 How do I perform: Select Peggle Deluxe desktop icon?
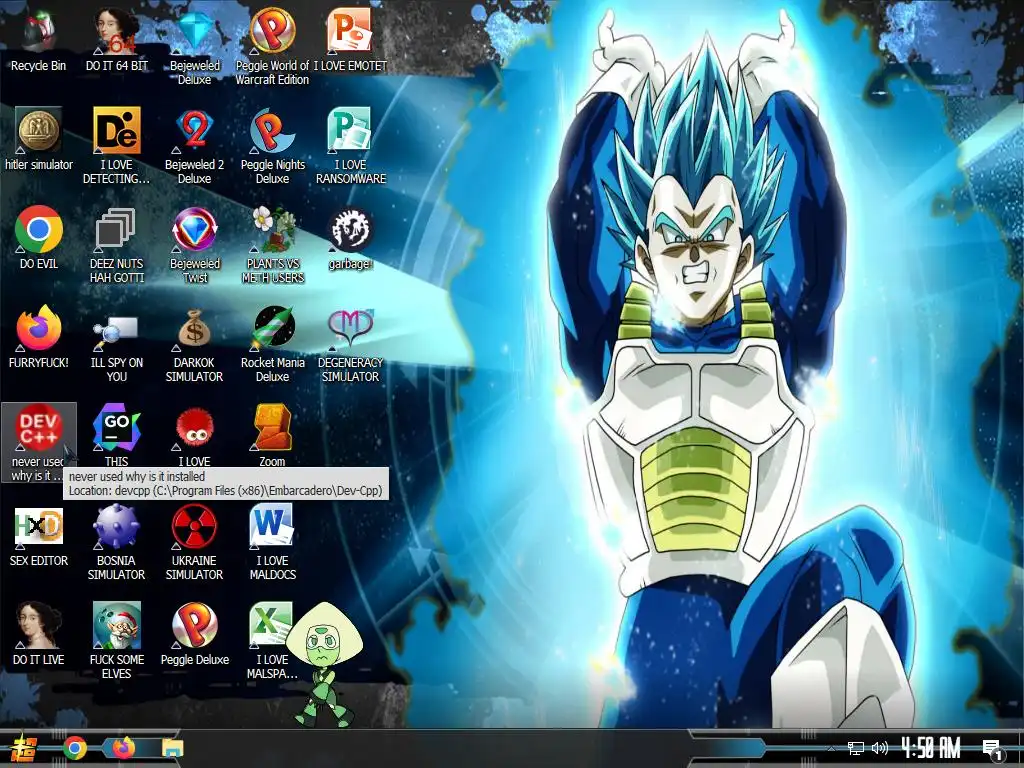coord(195,626)
